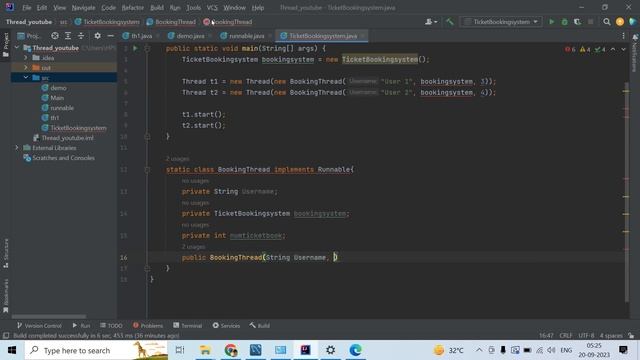
Task: Click the editor vertical scrollbar
Action: pyautogui.click(x=627, y=192)
